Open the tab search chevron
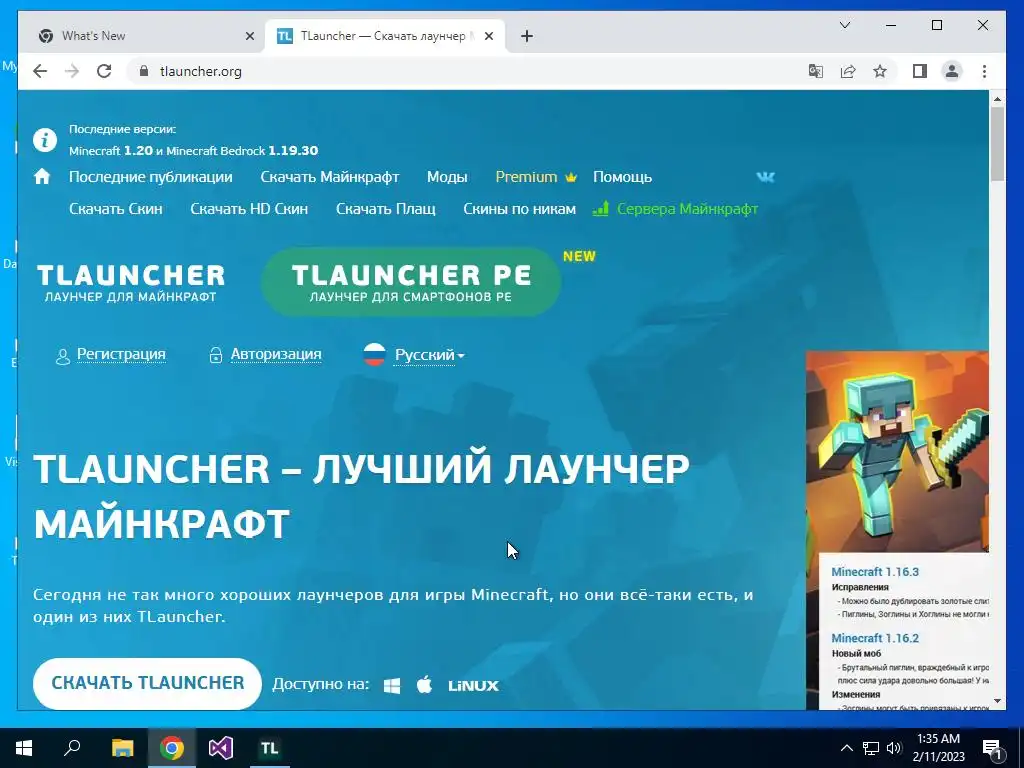Image resolution: width=1024 pixels, height=768 pixels. point(844,25)
